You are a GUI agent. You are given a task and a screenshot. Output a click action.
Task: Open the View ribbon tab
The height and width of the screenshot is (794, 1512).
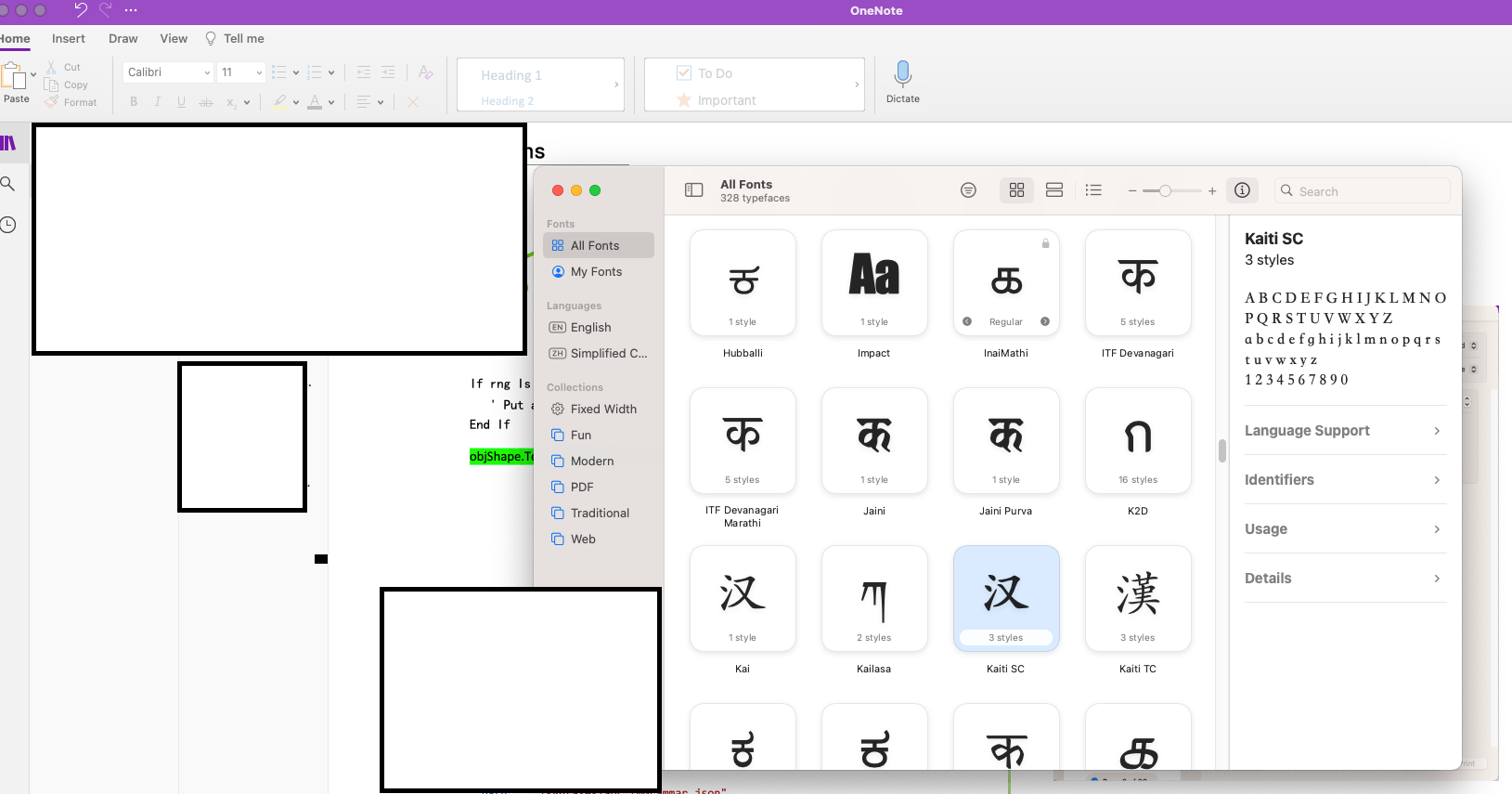pos(174,39)
